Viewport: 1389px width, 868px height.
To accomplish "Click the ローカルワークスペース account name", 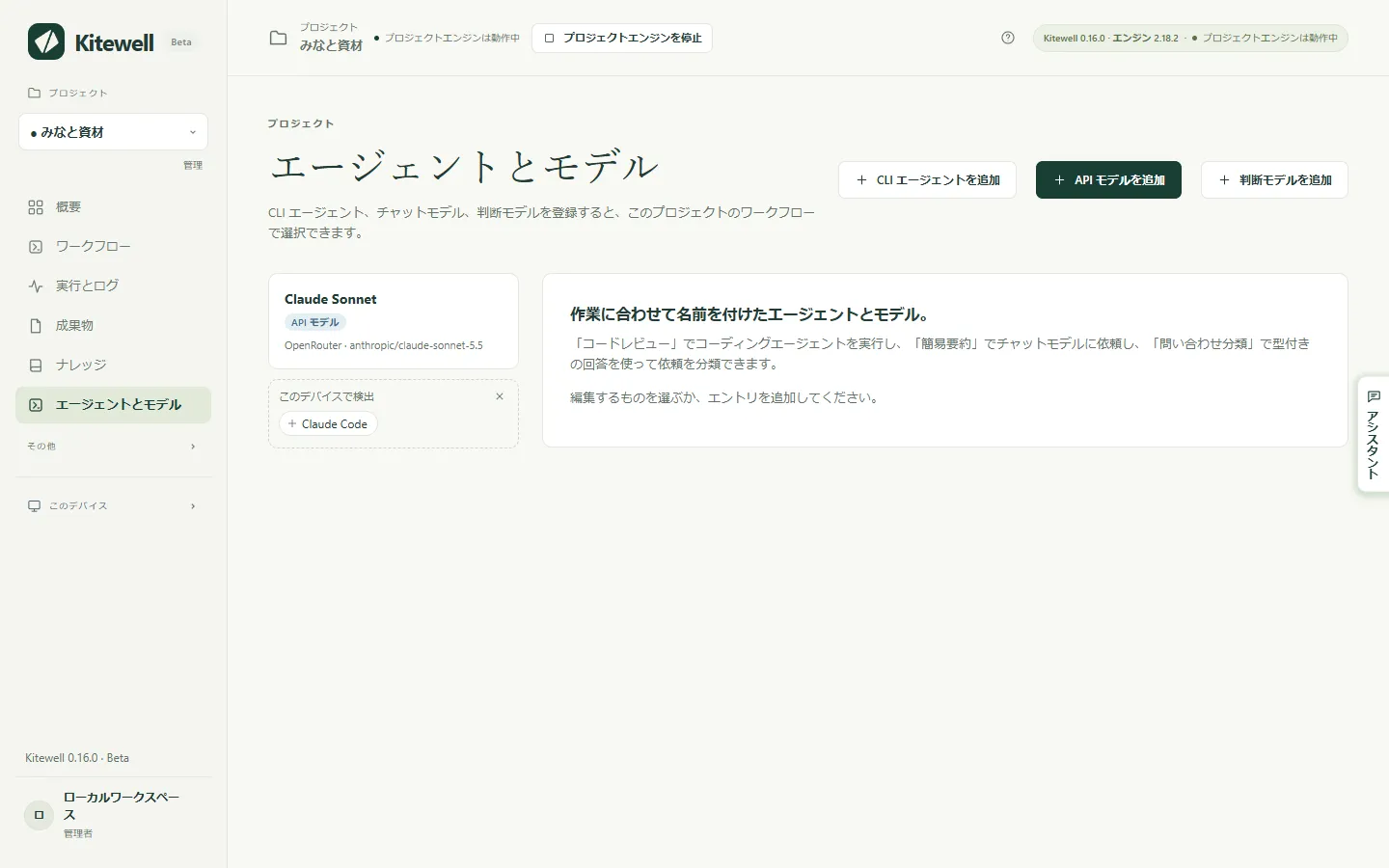I will pos(122,805).
